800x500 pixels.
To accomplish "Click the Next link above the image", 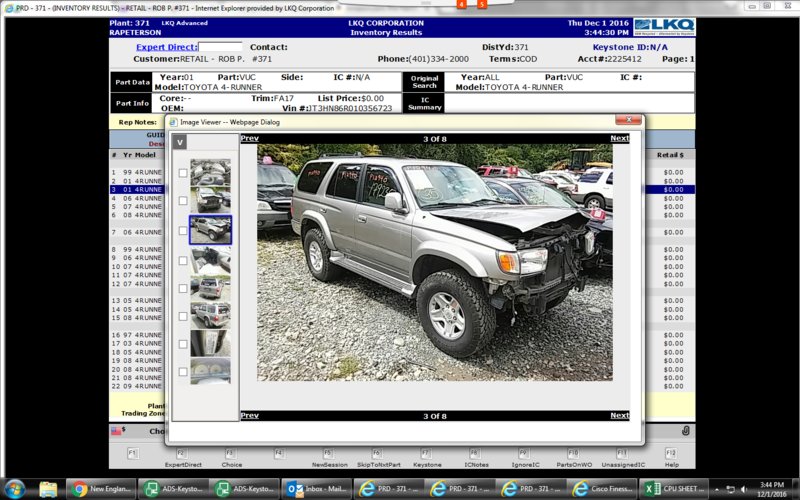I will point(619,138).
